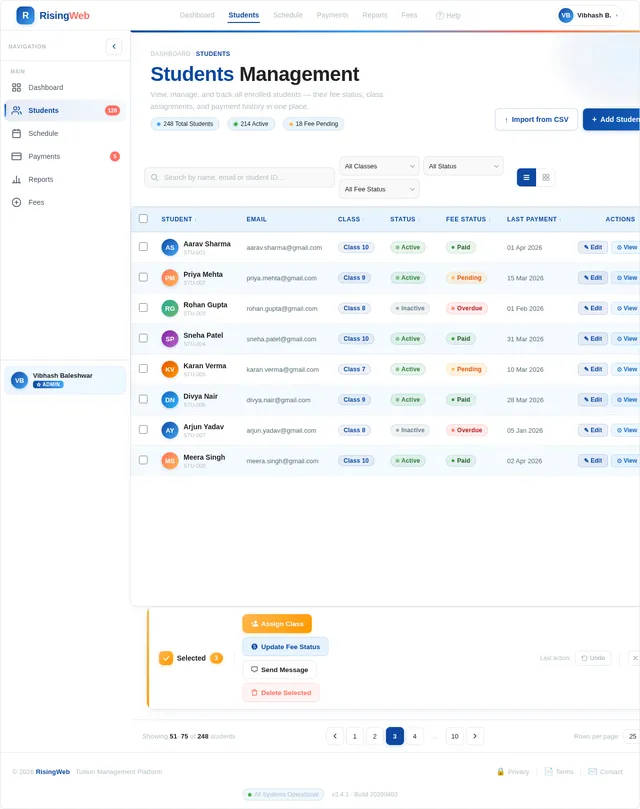Expand the All Status filter
The width and height of the screenshot is (640, 809).
[x=463, y=166]
